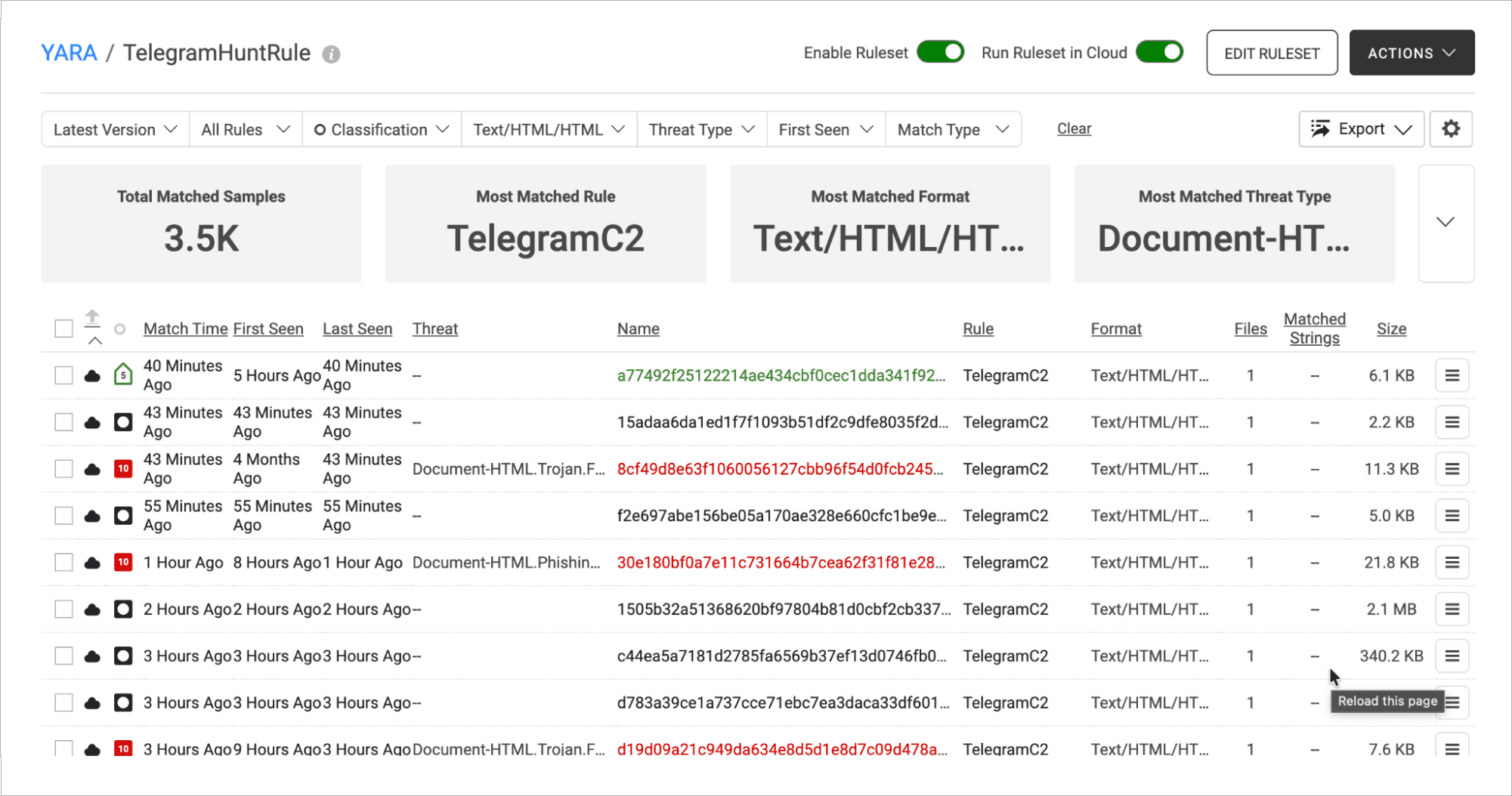Expand the statistics cards chevron panel
Image resolution: width=1512 pixels, height=796 pixels.
click(x=1446, y=223)
